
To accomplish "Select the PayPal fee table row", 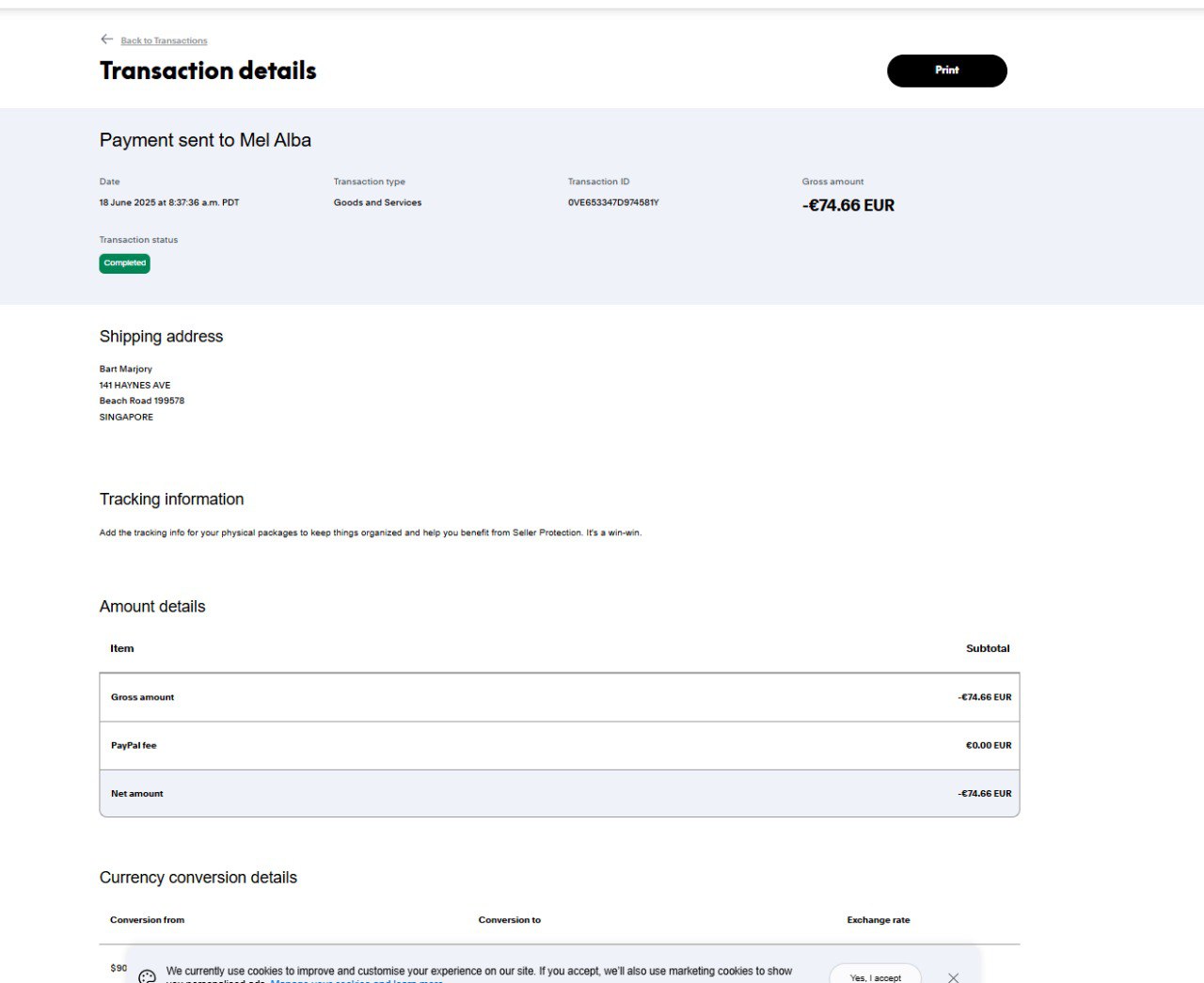I will pos(559,745).
